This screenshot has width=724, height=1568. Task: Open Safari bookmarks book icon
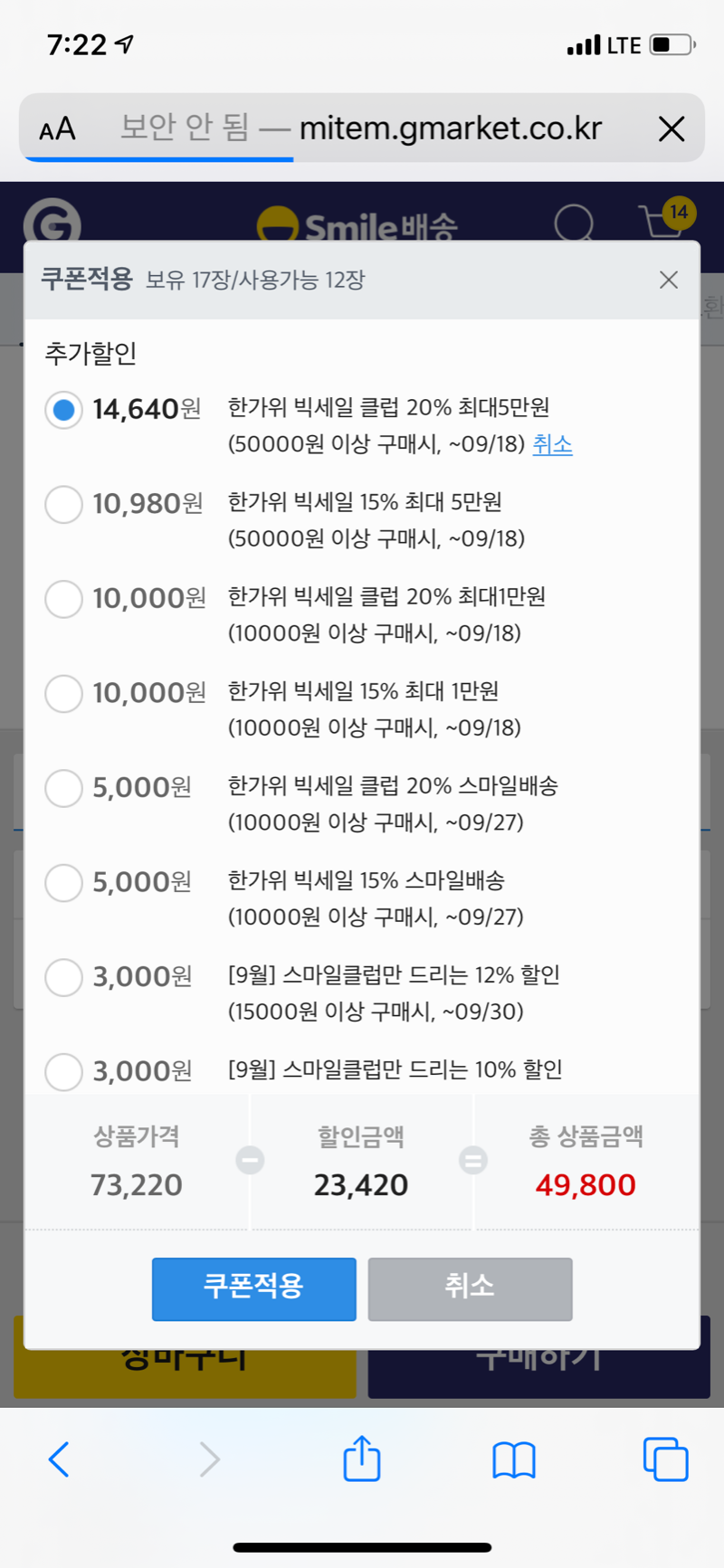point(513,1459)
